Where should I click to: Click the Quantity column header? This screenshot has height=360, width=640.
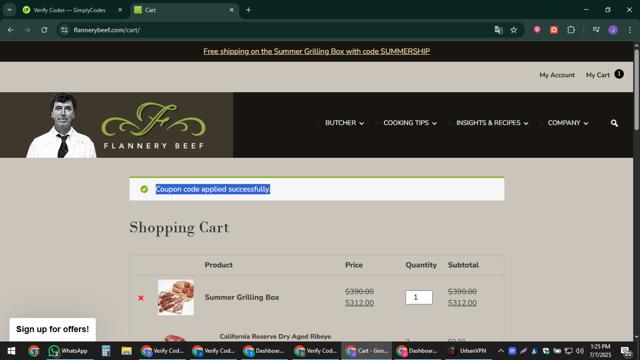tap(421, 265)
